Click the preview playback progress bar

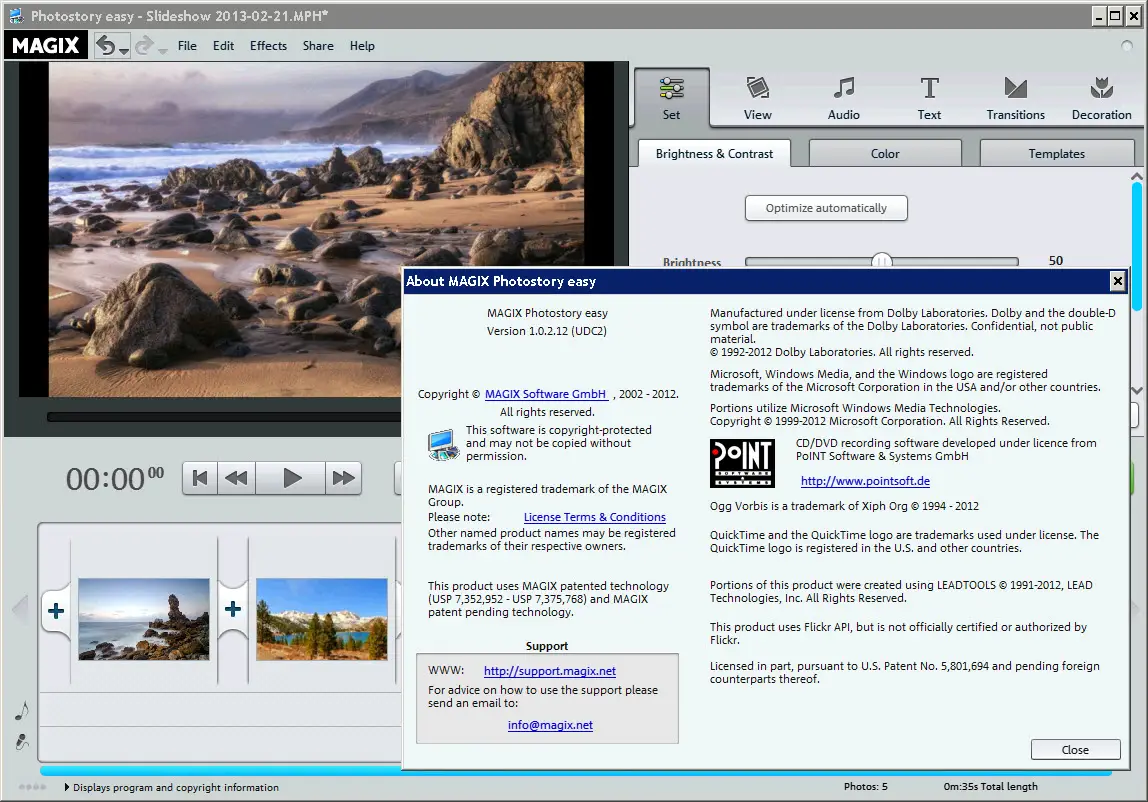pos(223,417)
